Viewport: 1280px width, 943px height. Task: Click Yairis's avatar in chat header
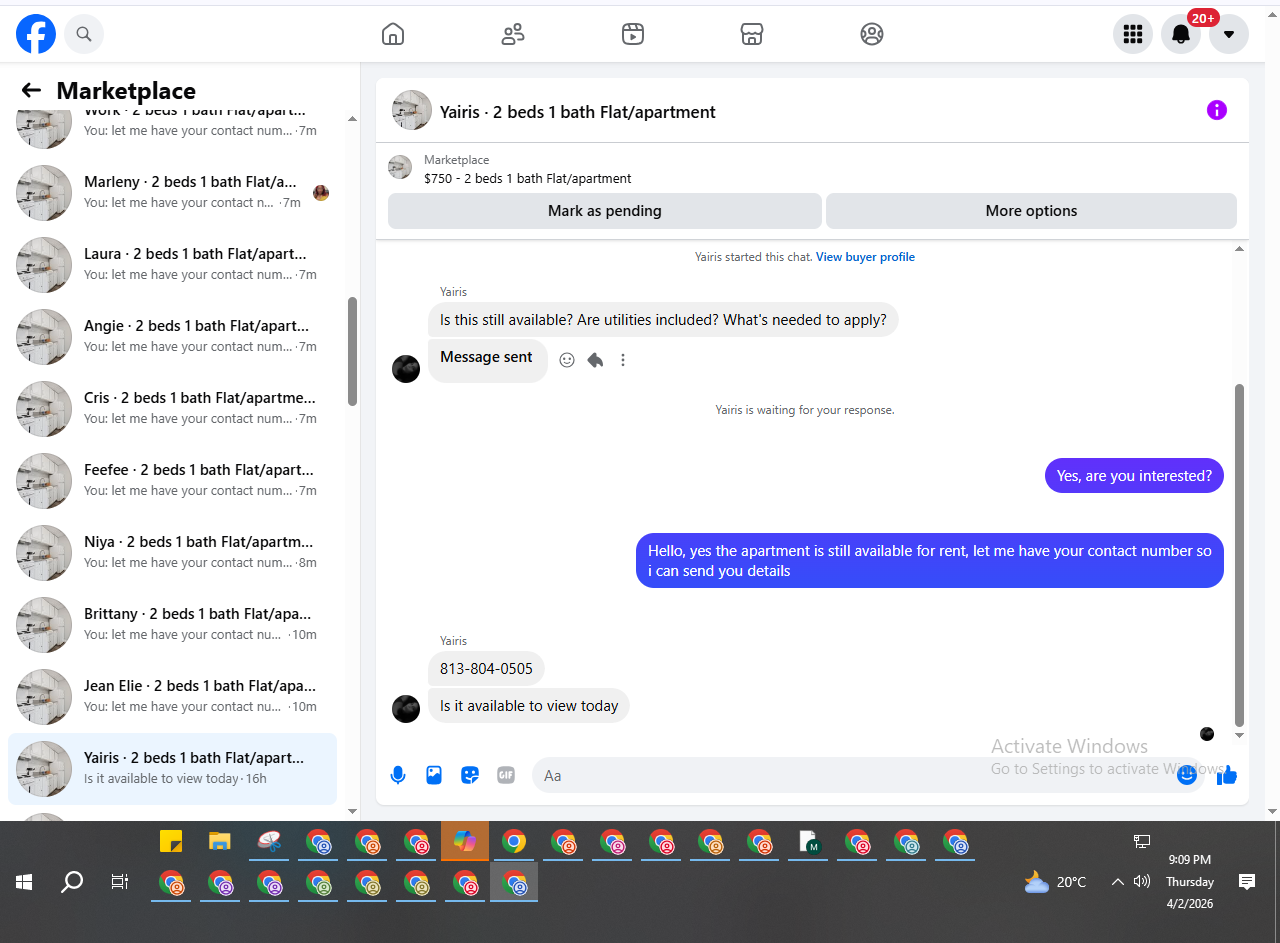click(x=412, y=110)
